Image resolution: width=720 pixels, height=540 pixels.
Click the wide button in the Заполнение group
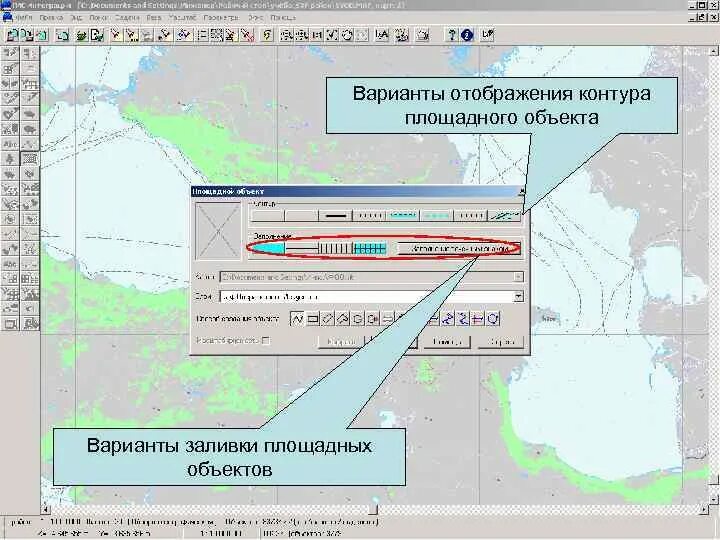458,248
